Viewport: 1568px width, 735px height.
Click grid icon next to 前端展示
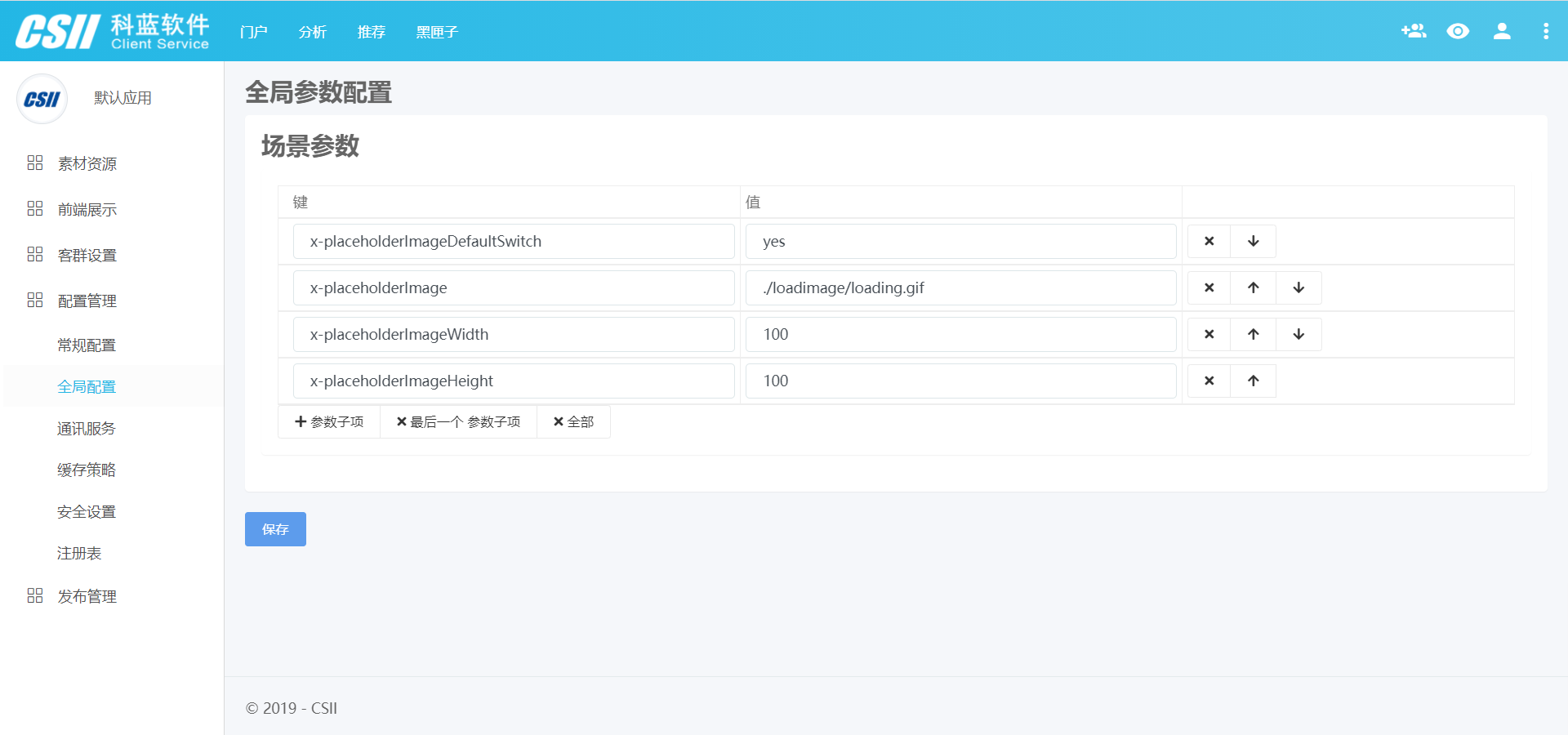tap(35, 208)
